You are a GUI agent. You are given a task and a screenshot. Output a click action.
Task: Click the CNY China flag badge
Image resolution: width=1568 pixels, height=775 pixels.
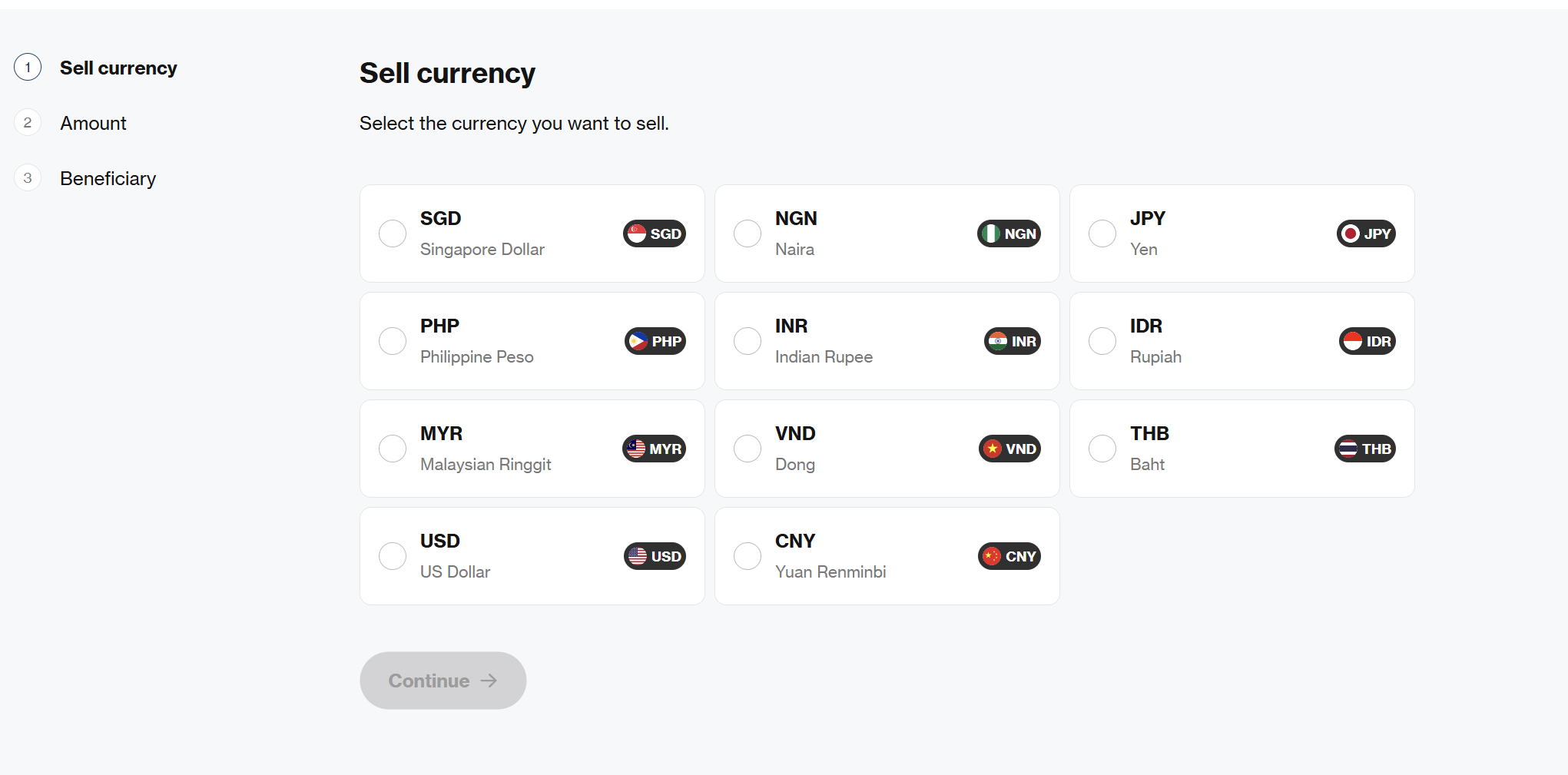(x=1009, y=556)
